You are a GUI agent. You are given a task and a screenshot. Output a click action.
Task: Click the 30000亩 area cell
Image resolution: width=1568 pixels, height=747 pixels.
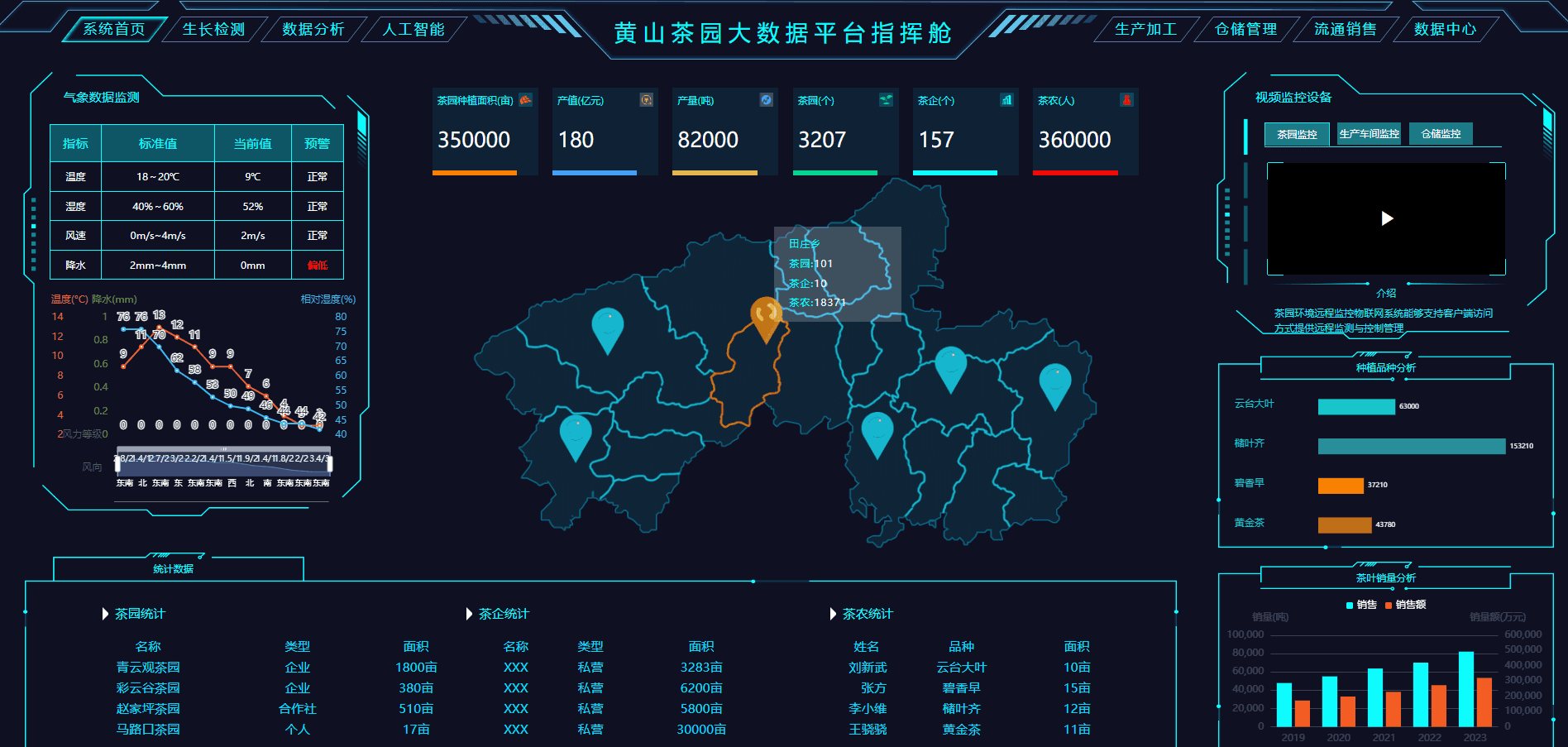[701, 730]
